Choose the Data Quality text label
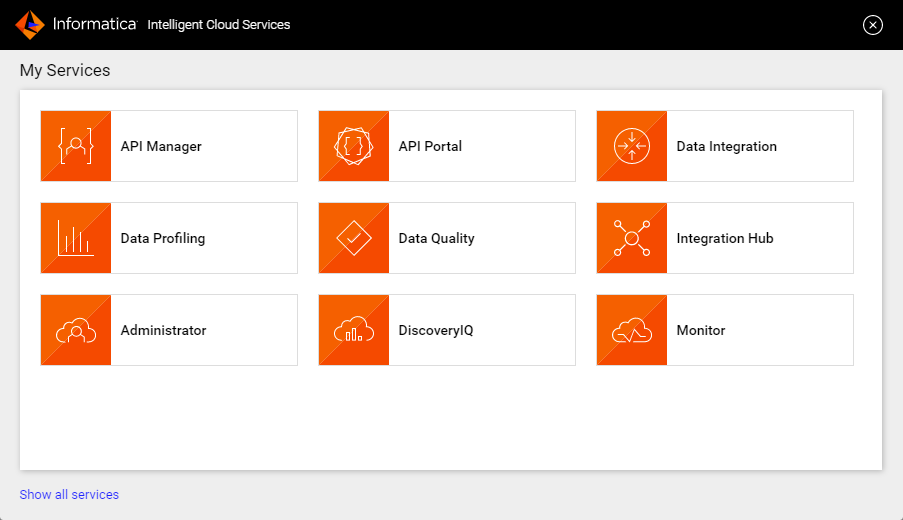 pyautogui.click(x=436, y=238)
